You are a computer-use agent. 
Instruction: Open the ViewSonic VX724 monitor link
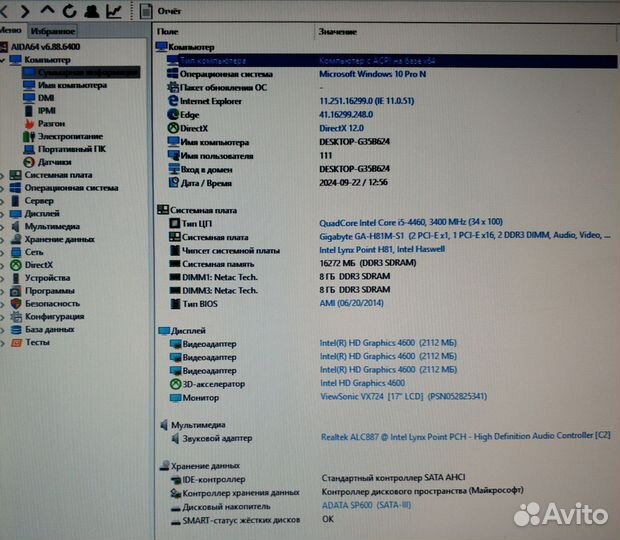(403, 397)
